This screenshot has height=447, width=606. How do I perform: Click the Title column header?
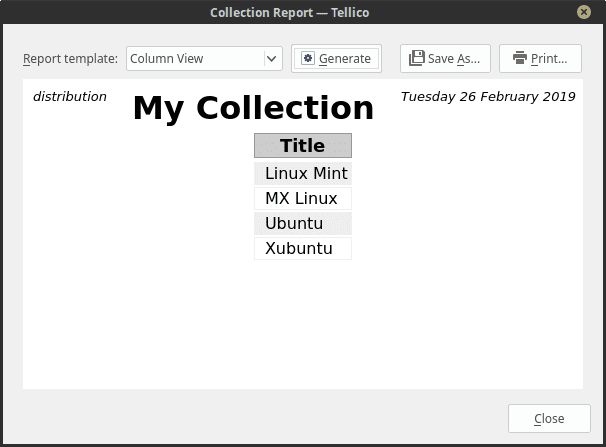coord(303,146)
